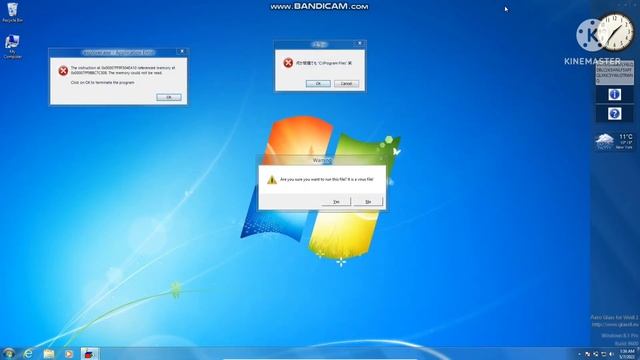
Task: Open the weather gadget showing 11°C
Action: coord(614,142)
